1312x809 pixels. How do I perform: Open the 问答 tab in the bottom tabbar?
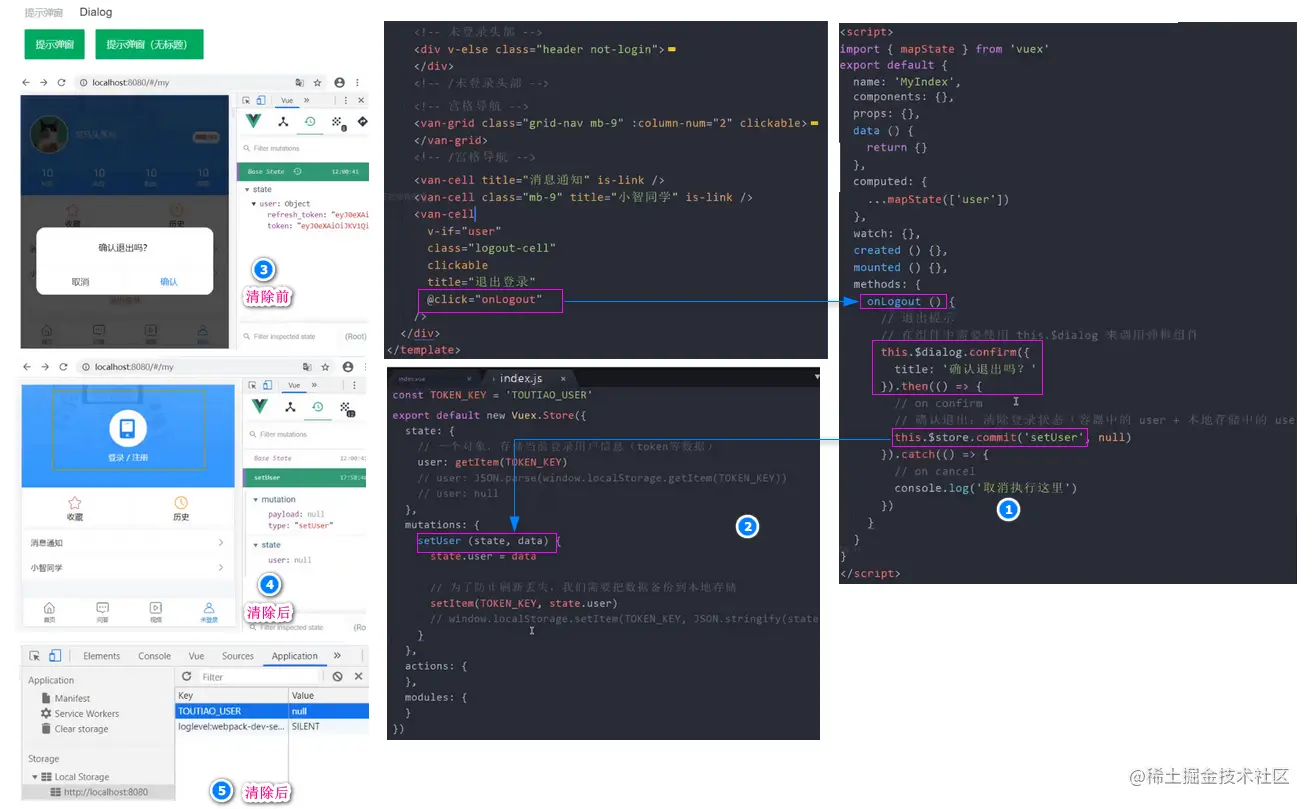tap(102, 612)
